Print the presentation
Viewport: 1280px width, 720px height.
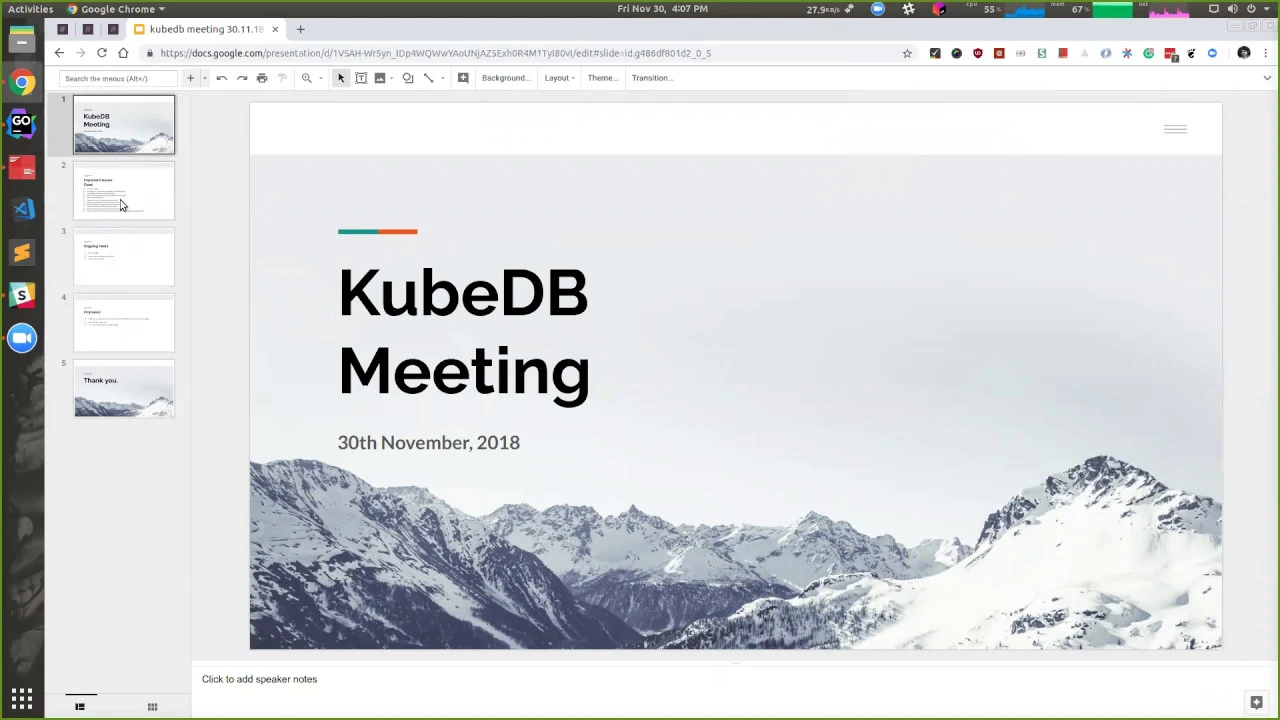pos(262,78)
